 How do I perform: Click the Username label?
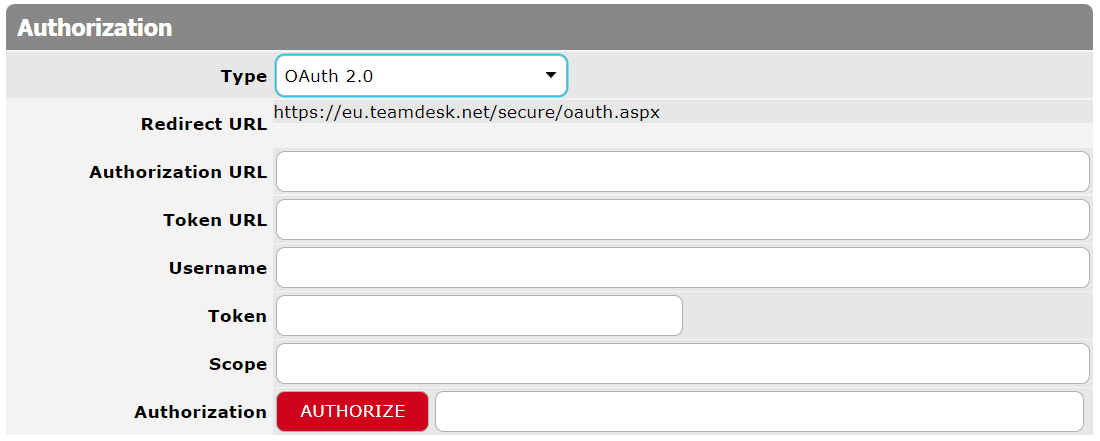click(218, 268)
